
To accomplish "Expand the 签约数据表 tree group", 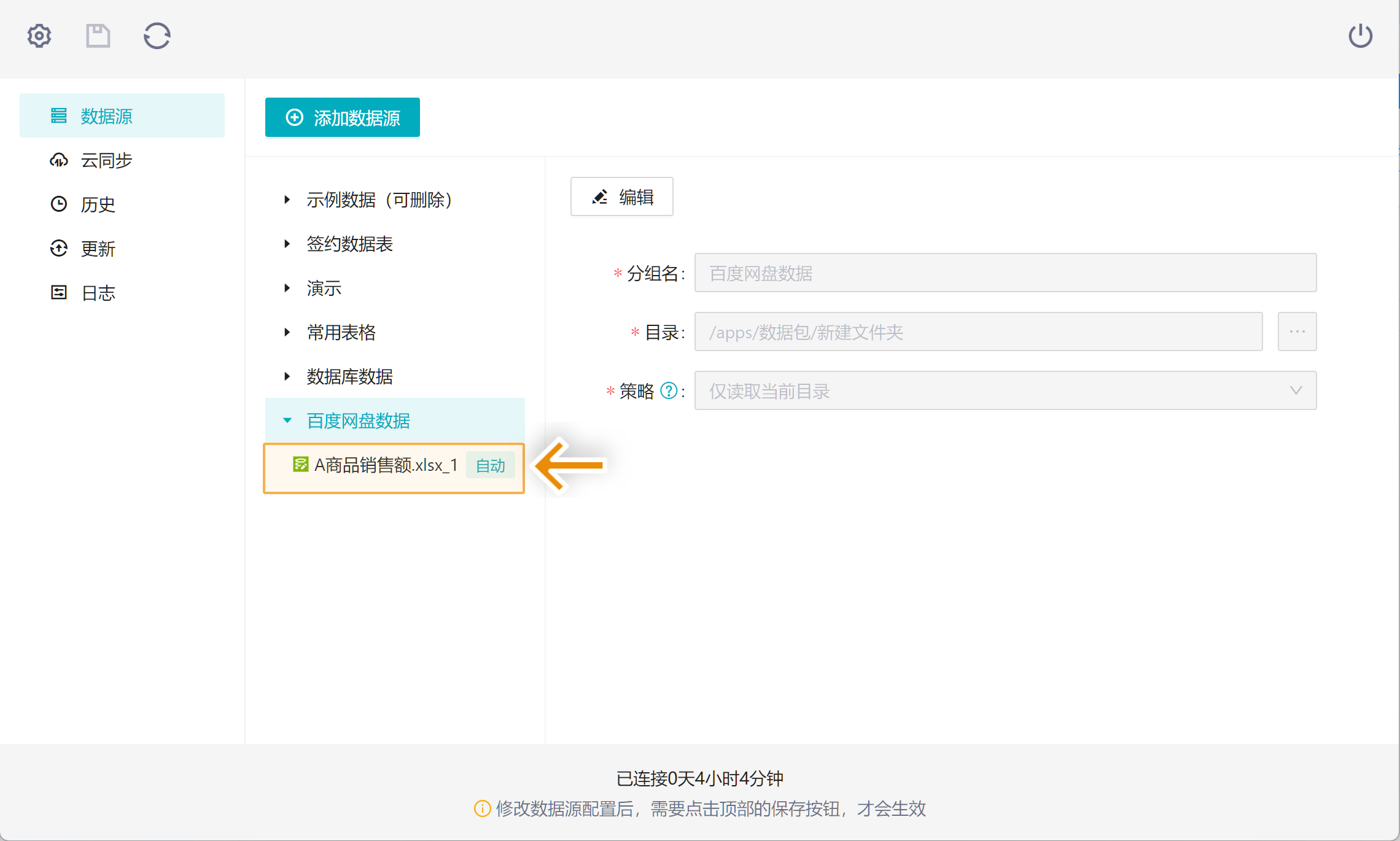I will pos(287,244).
